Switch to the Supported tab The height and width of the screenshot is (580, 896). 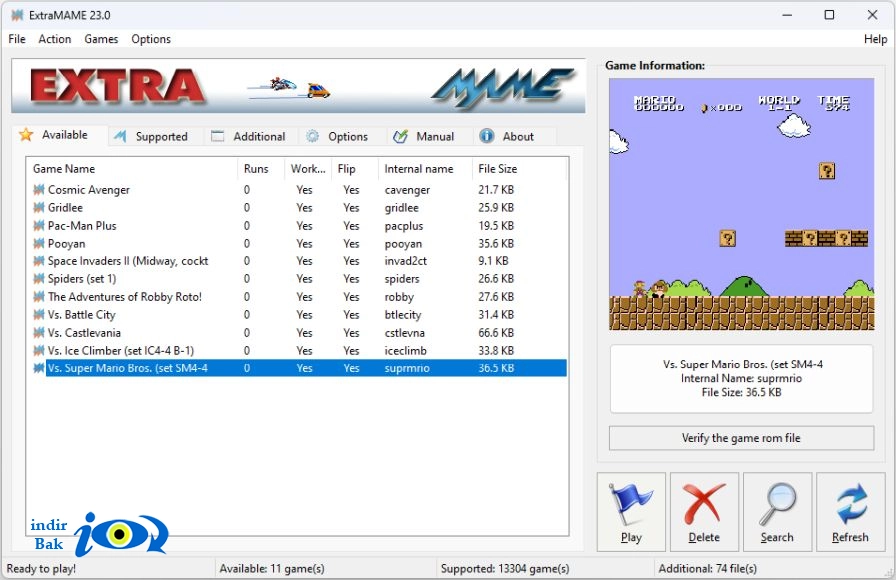[155, 137]
